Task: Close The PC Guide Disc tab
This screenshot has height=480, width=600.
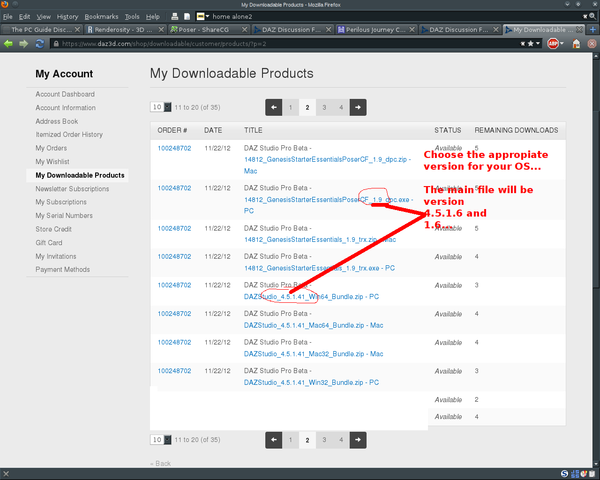Action: [78, 29]
